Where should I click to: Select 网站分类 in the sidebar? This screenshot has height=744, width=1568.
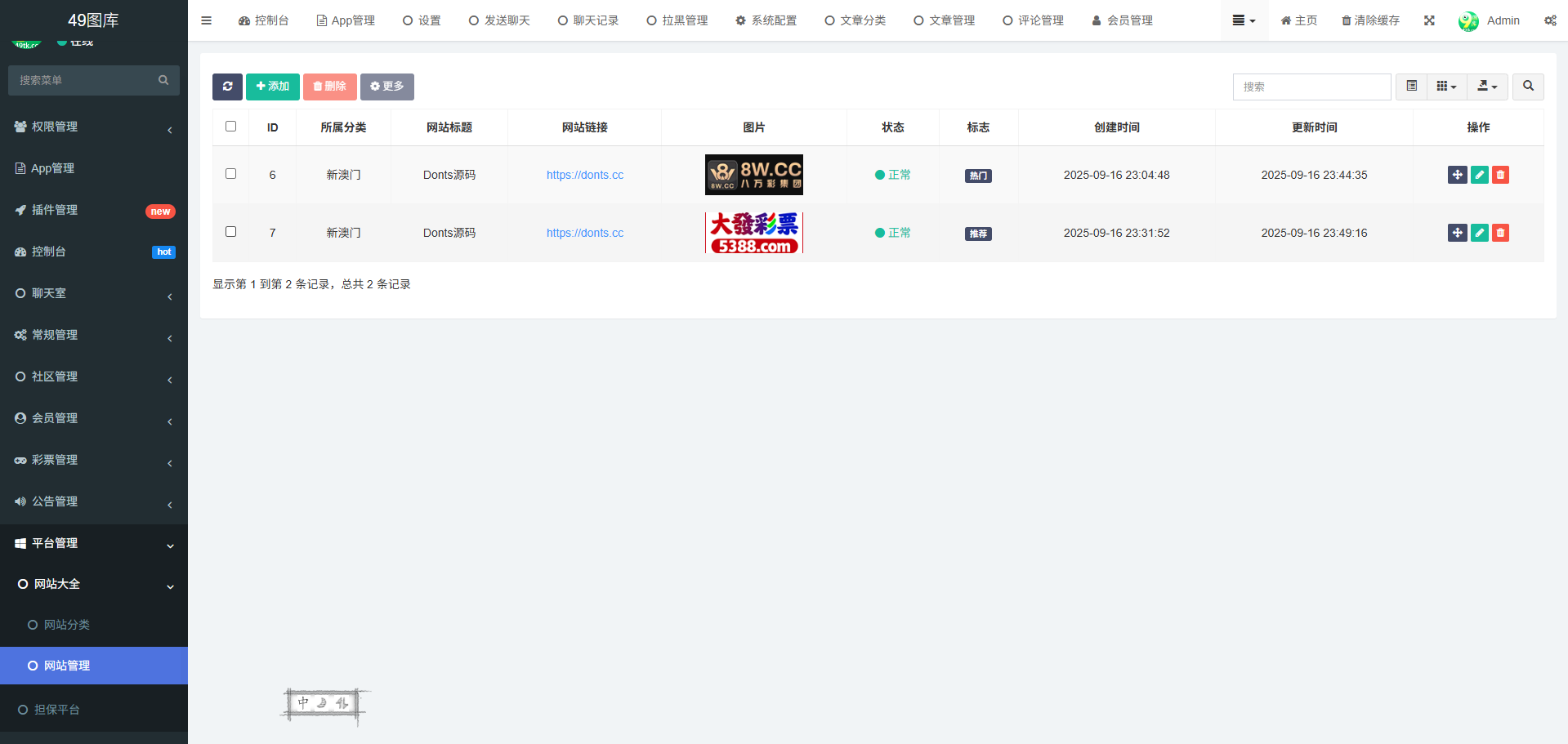point(67,625)
